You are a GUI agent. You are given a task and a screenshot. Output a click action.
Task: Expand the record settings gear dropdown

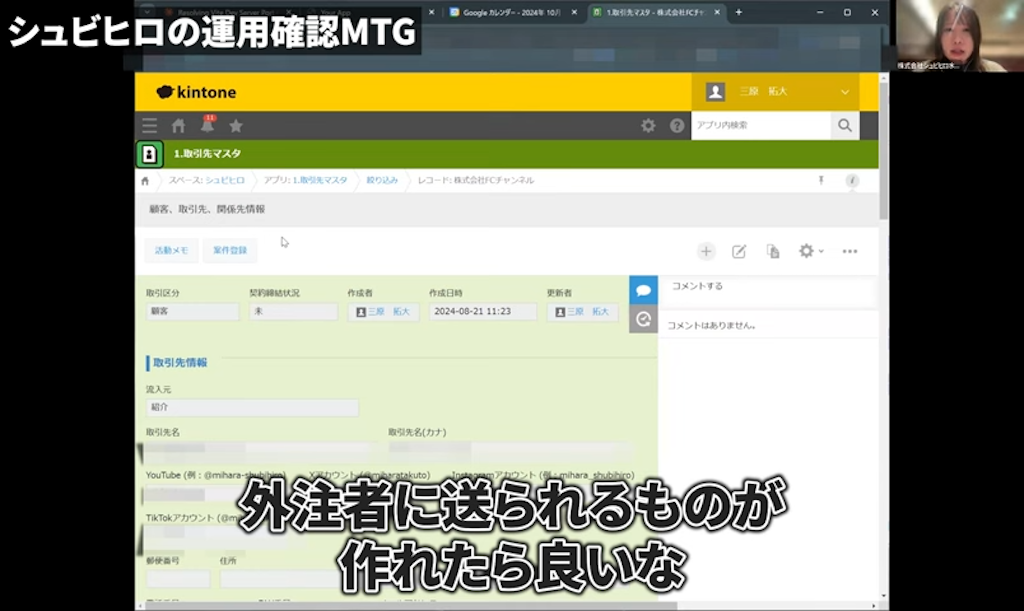pyautogui.click(x=809, y=251)
